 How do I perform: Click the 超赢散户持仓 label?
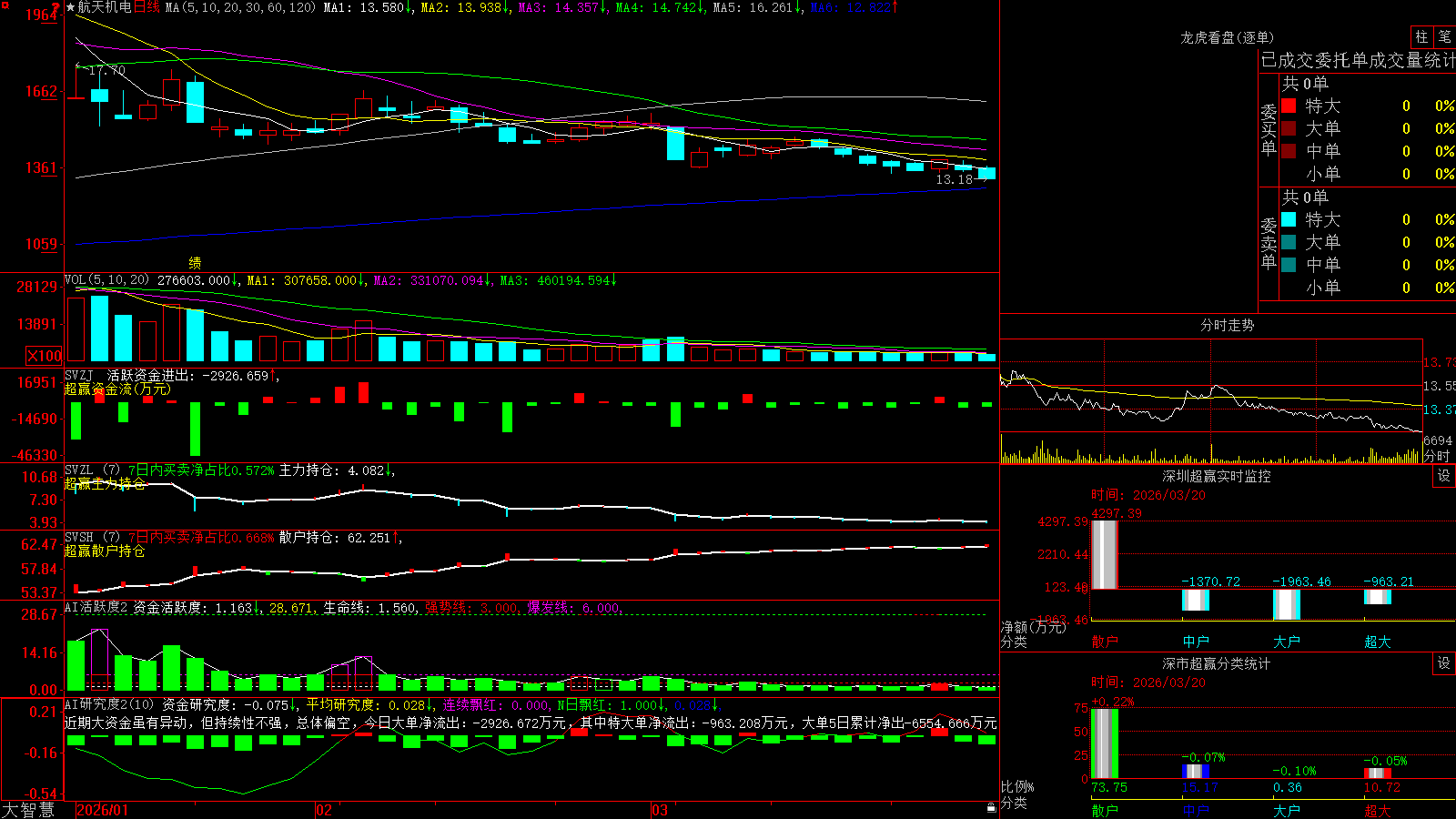(105, 551)
